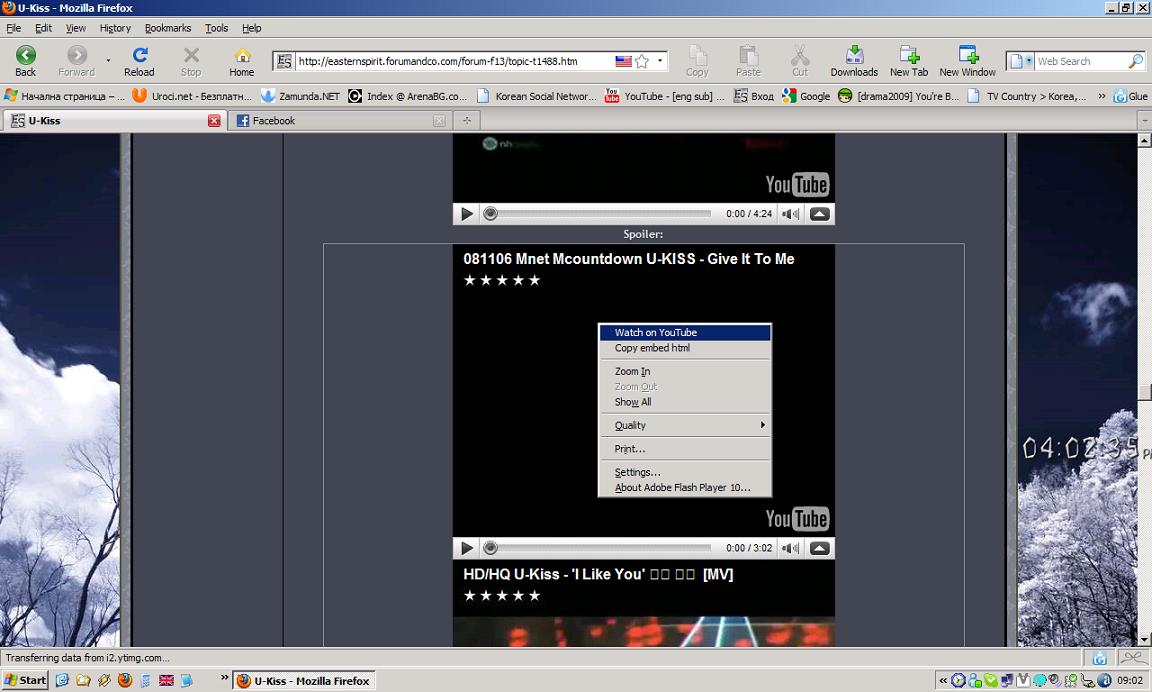Image resolution: width=1152 pixels, height=692 pixels.
Task: Open Settings... from context menu
Action: [685, 472]
